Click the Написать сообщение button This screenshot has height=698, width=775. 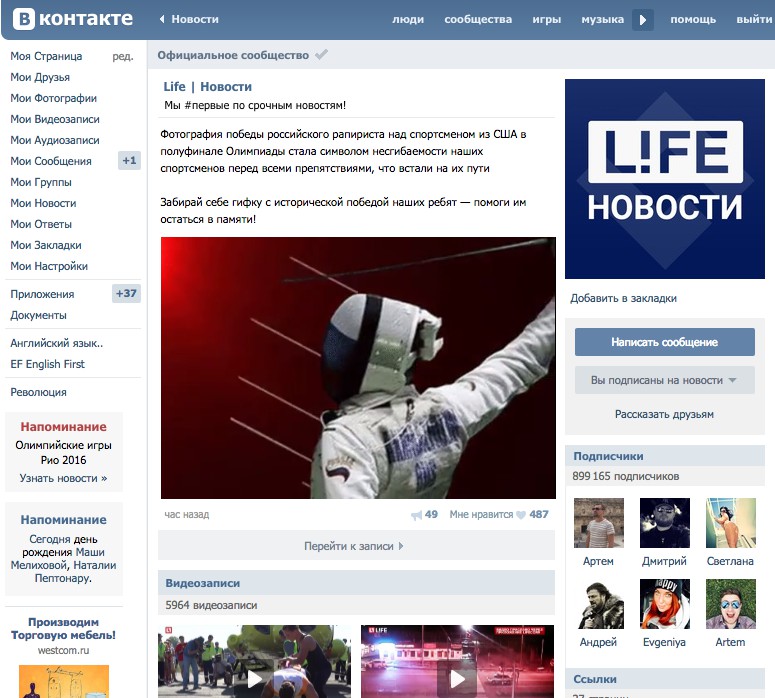coord(664,342)
